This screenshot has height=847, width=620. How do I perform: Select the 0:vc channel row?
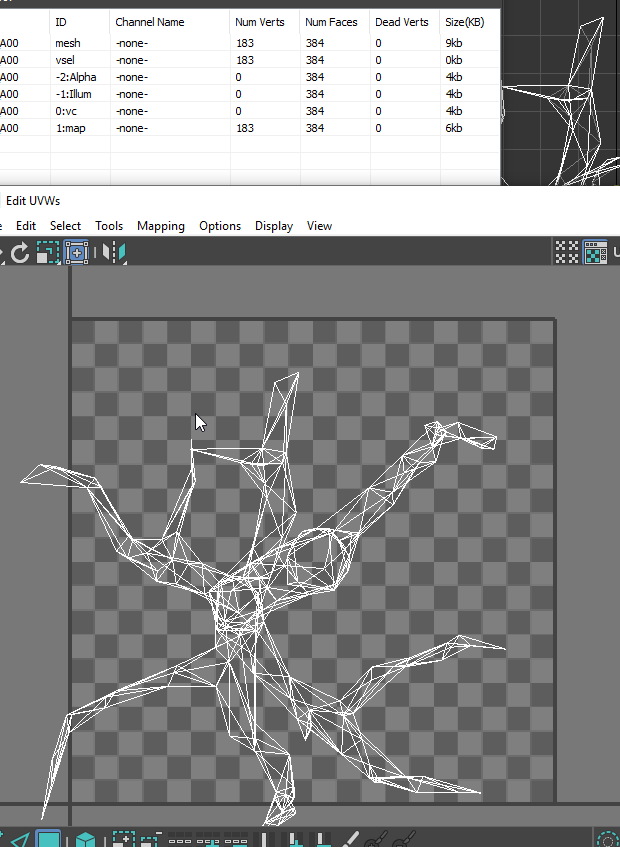pos(250,111)
